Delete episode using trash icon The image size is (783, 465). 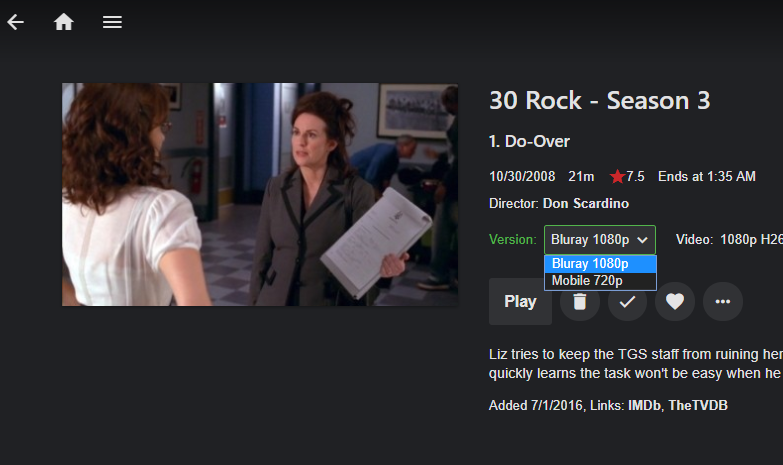[x=580, y=302]
